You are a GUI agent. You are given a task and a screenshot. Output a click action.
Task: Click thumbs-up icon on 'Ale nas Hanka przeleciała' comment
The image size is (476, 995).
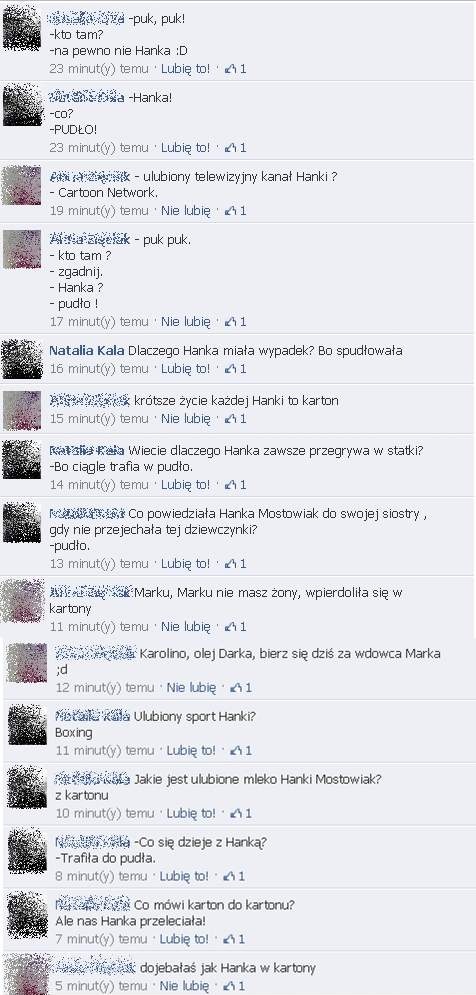(234, 939)
